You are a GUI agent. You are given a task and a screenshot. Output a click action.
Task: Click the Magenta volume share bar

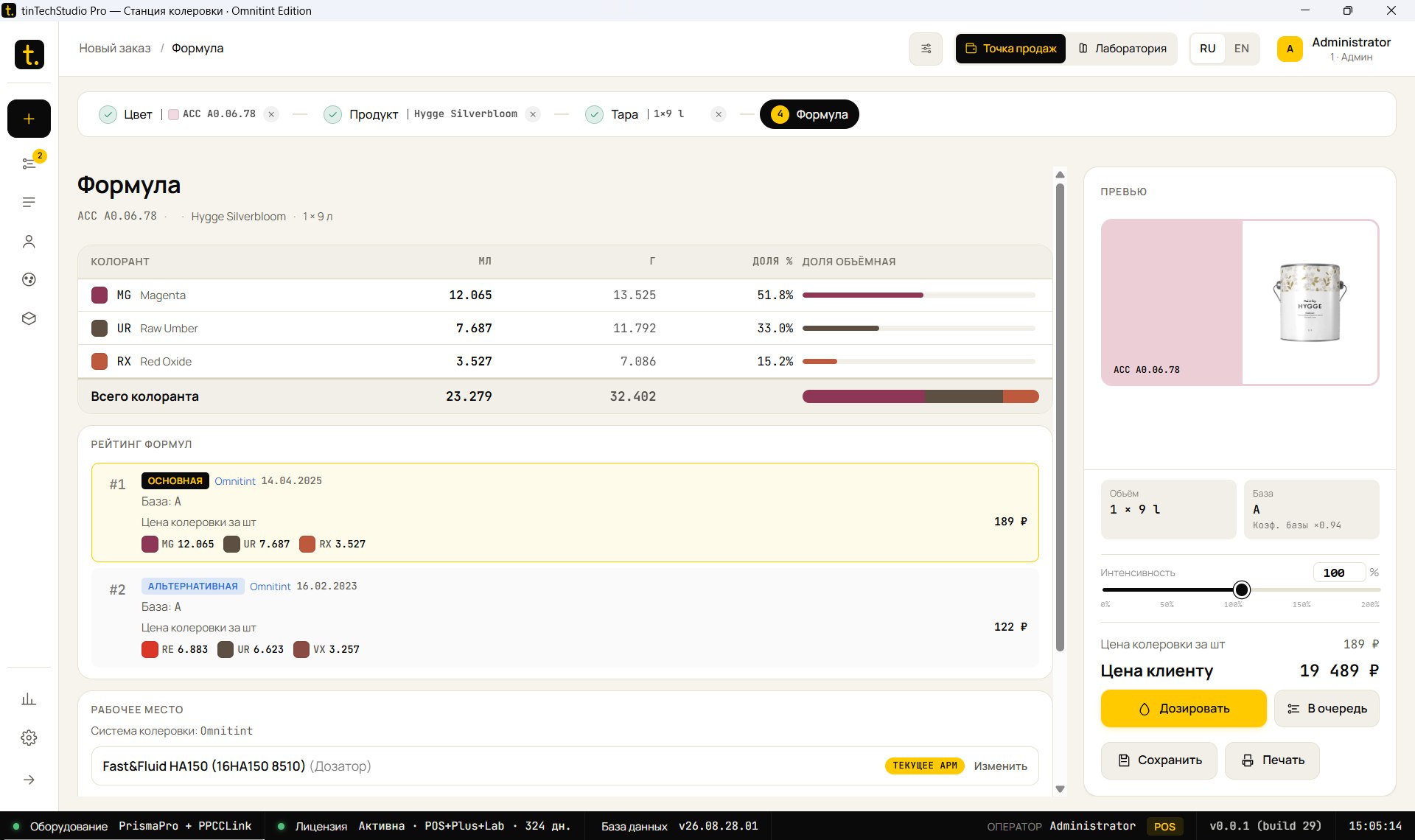pyautogui.click(x=918, y=295)
